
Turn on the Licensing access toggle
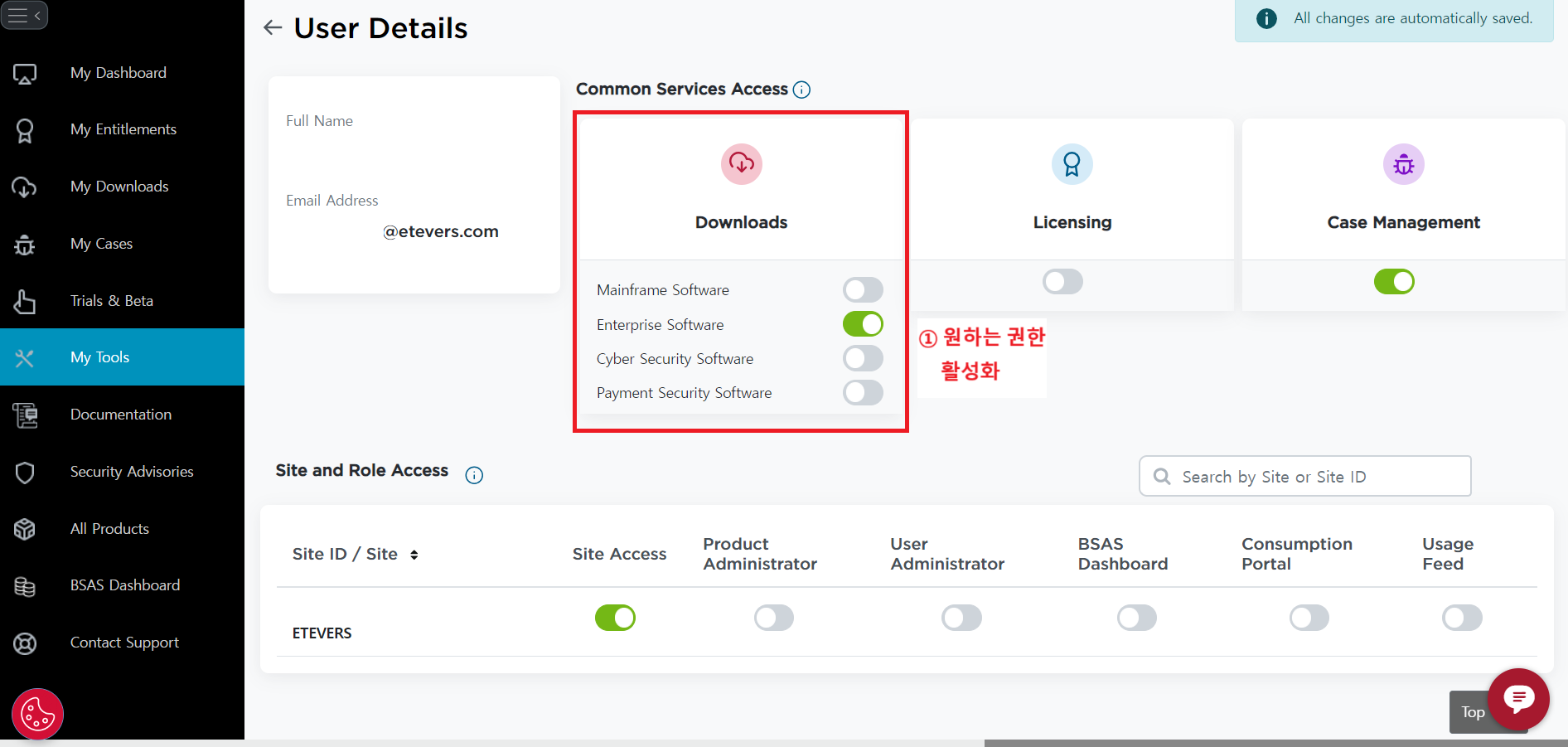coord(1062,282)
